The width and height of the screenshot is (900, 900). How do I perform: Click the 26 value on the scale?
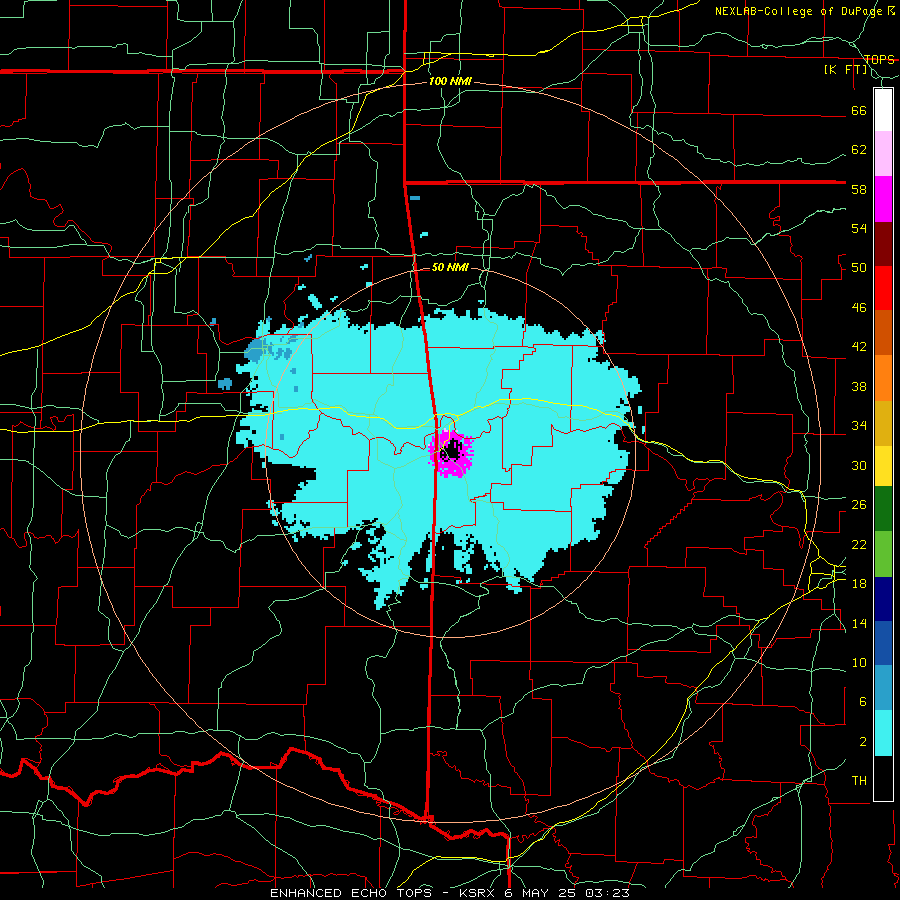[x=859, y=505]
